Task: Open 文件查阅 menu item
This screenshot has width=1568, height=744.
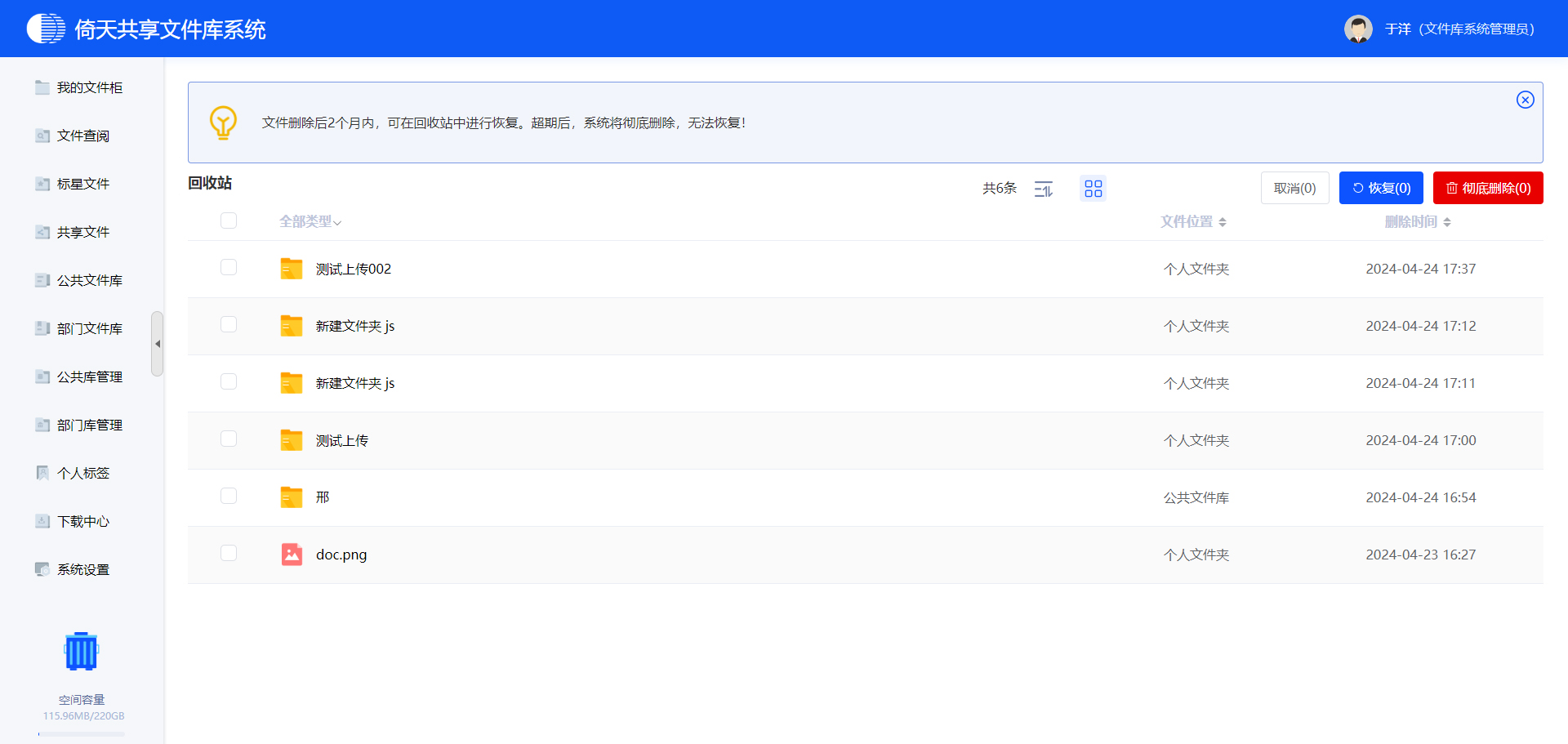Action: pos(82,136)
